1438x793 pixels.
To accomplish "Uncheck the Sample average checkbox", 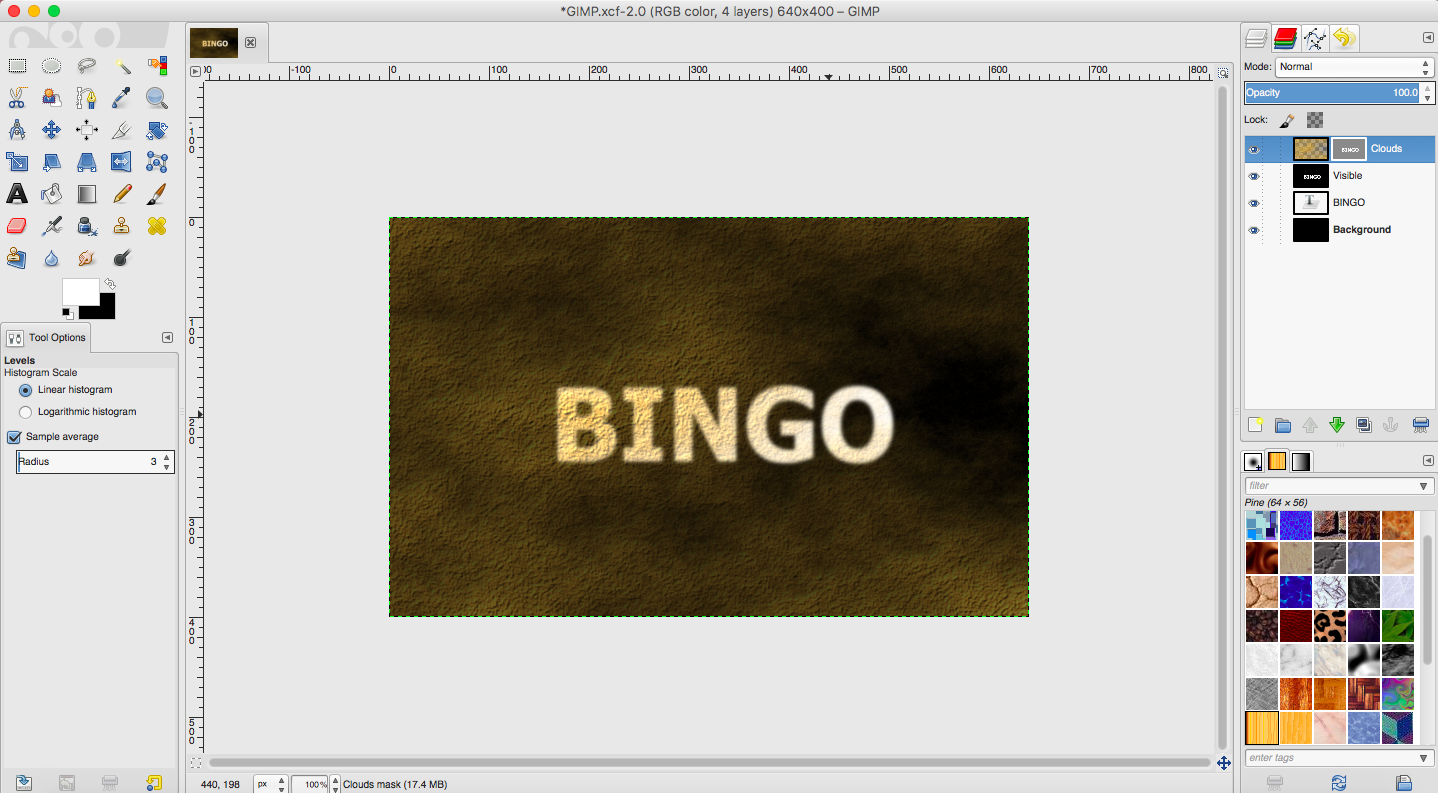I will [x=14, y=437].
